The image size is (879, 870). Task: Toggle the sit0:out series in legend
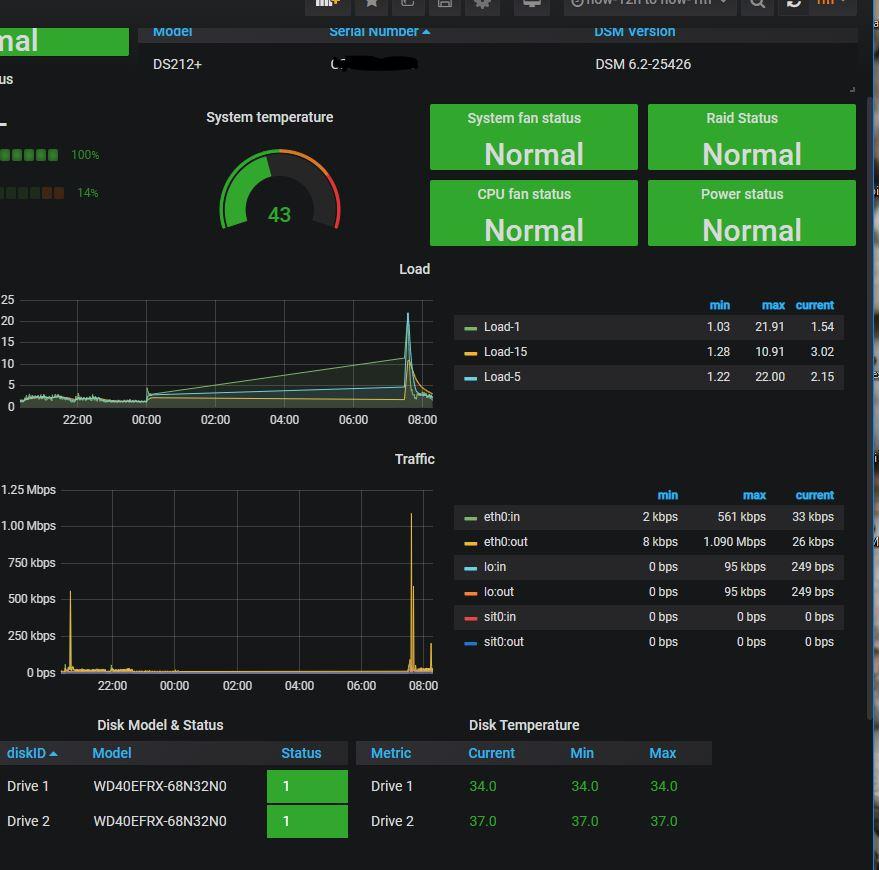pos(503,642)
